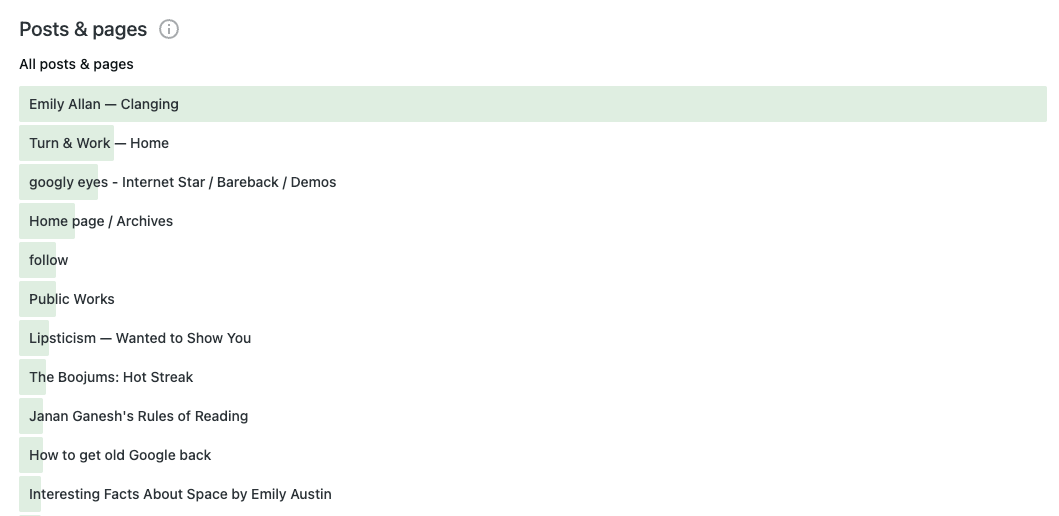
Task: Click the green bar beside The Boojums
Action: point(32,378)
